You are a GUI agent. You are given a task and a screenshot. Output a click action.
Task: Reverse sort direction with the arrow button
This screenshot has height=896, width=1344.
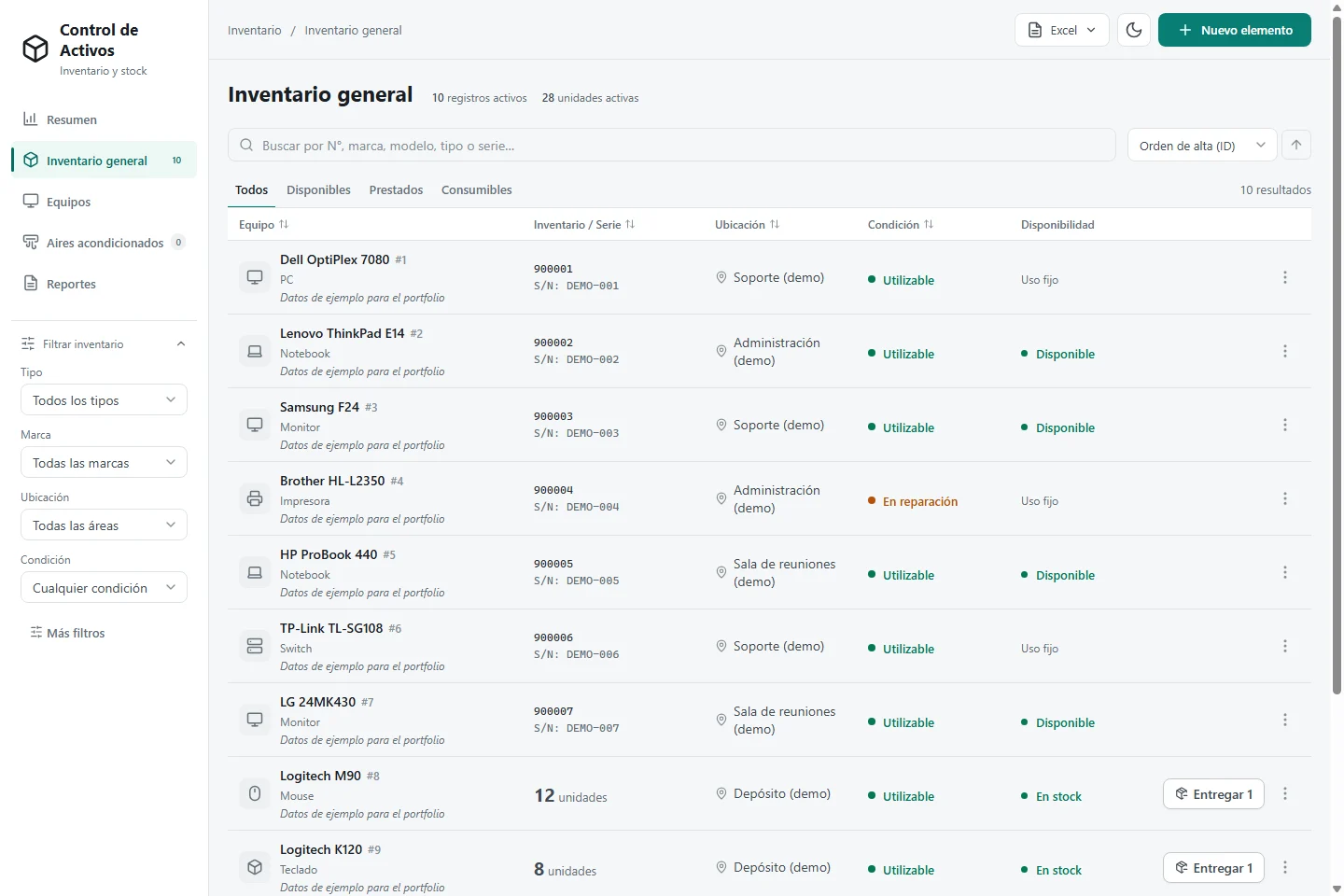1296,145
